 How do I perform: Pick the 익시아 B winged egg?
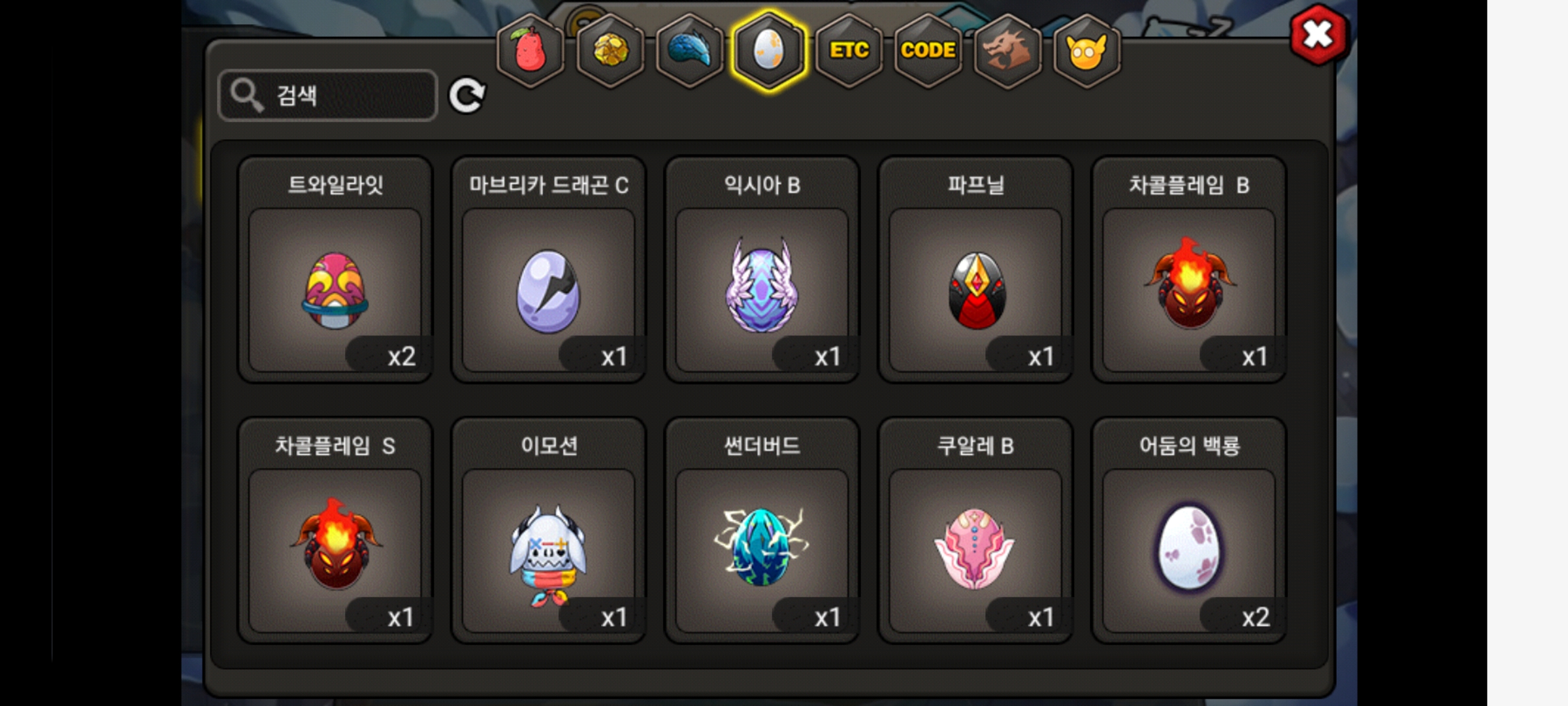[762, 269]
